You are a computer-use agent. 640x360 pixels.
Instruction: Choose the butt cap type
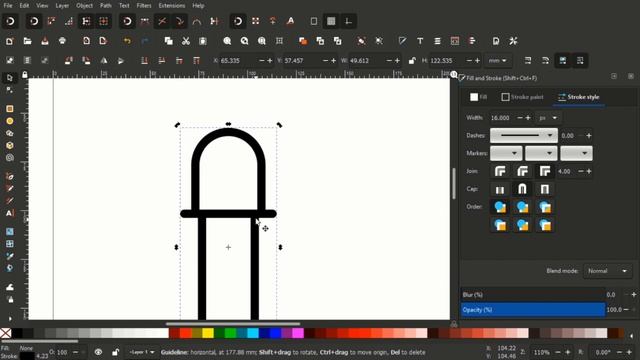click(x=500, y=189)
